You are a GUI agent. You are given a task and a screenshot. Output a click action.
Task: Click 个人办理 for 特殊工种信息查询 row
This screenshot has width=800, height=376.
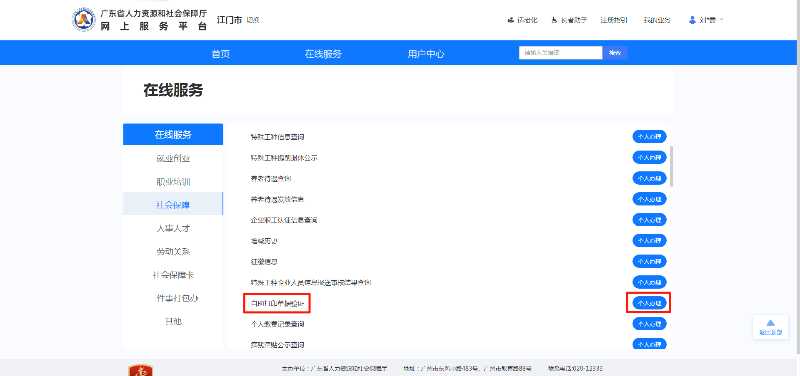(649, 137)
